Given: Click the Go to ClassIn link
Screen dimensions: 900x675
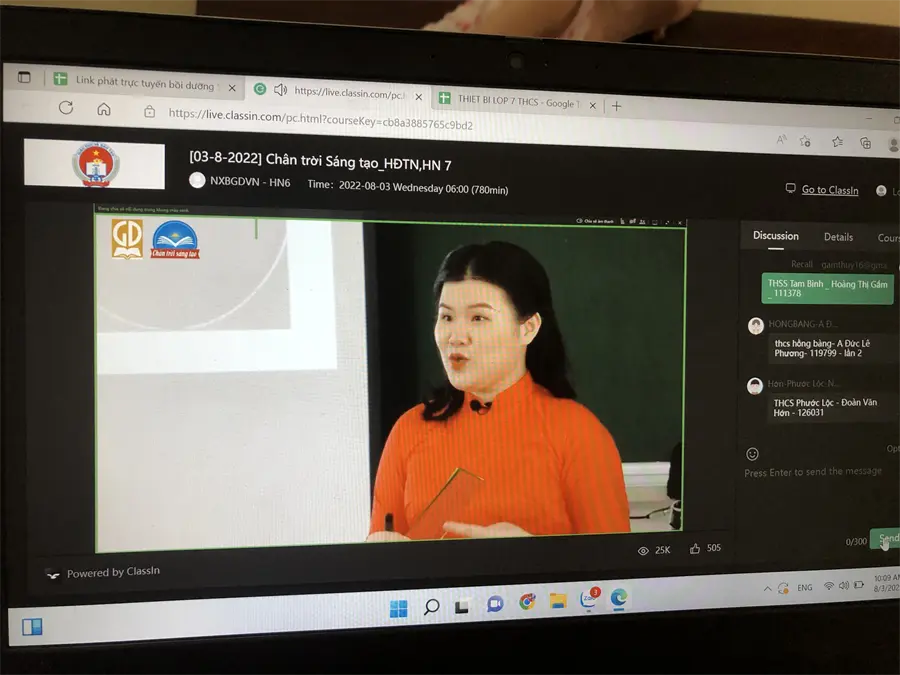Looking at the screenshot, I should click(829, 190).
